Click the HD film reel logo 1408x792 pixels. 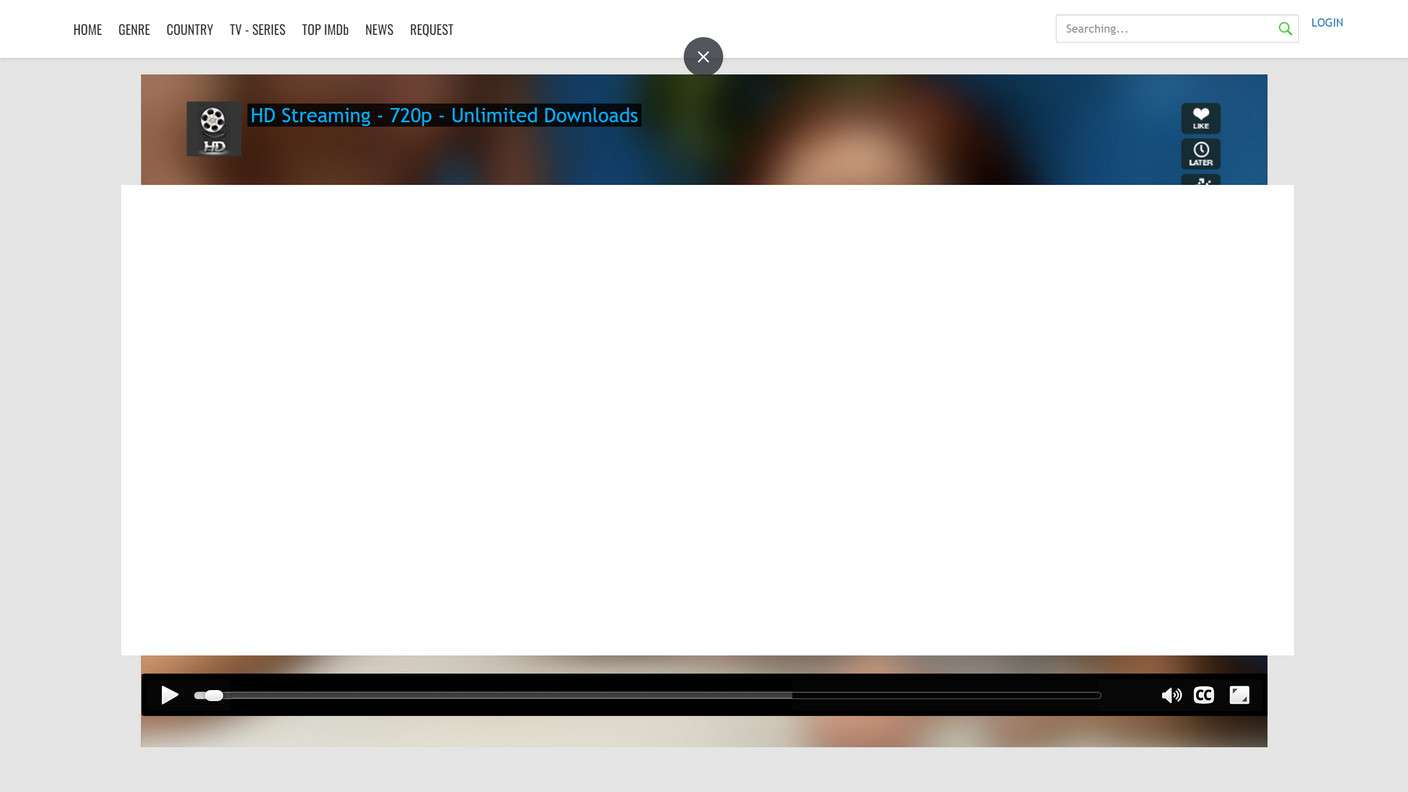pos(214,129)
